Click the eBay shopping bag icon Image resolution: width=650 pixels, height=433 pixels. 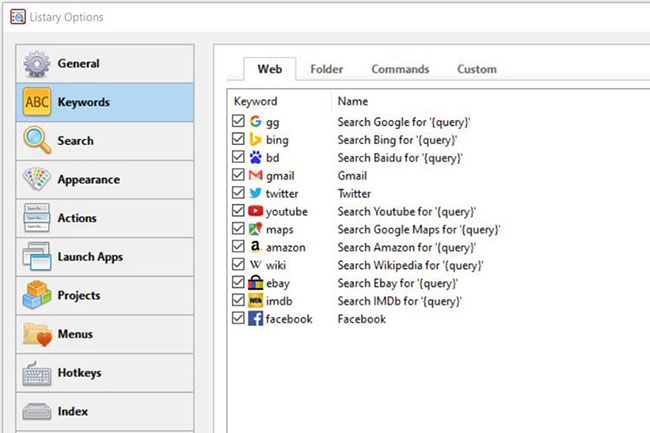pyautogui.click(x=255, y=283)
